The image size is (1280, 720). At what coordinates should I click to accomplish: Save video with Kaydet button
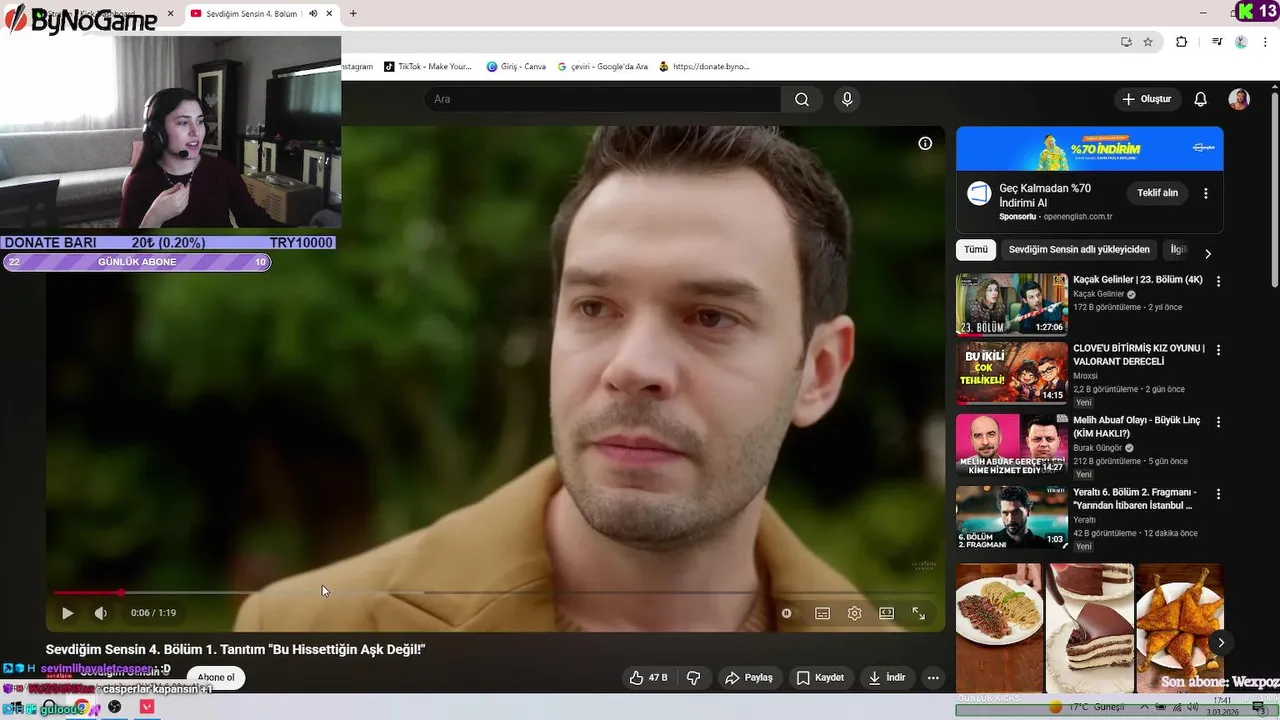click(x=820, y=677)
